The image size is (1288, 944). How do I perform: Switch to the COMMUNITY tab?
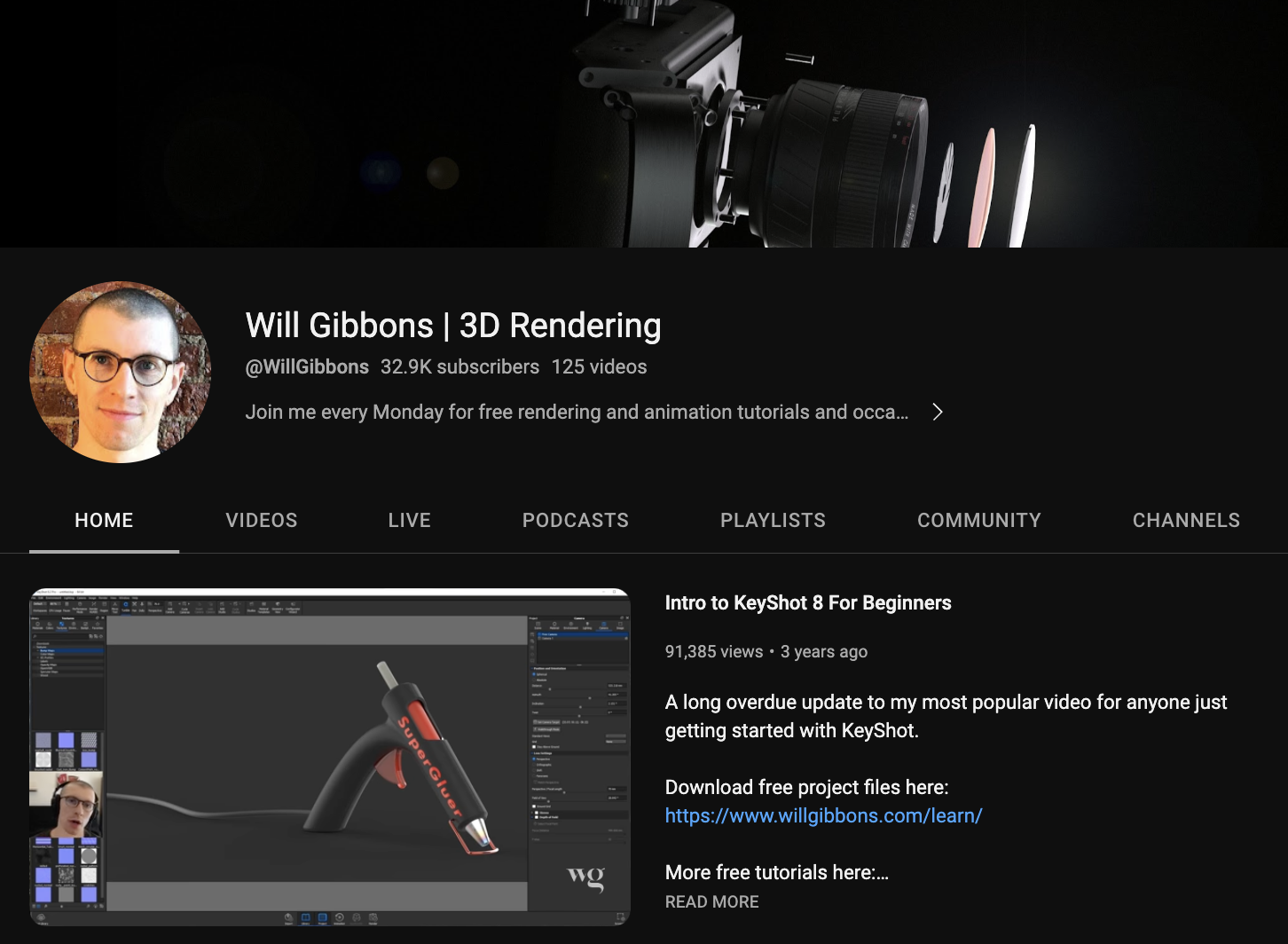click(979, 521)
